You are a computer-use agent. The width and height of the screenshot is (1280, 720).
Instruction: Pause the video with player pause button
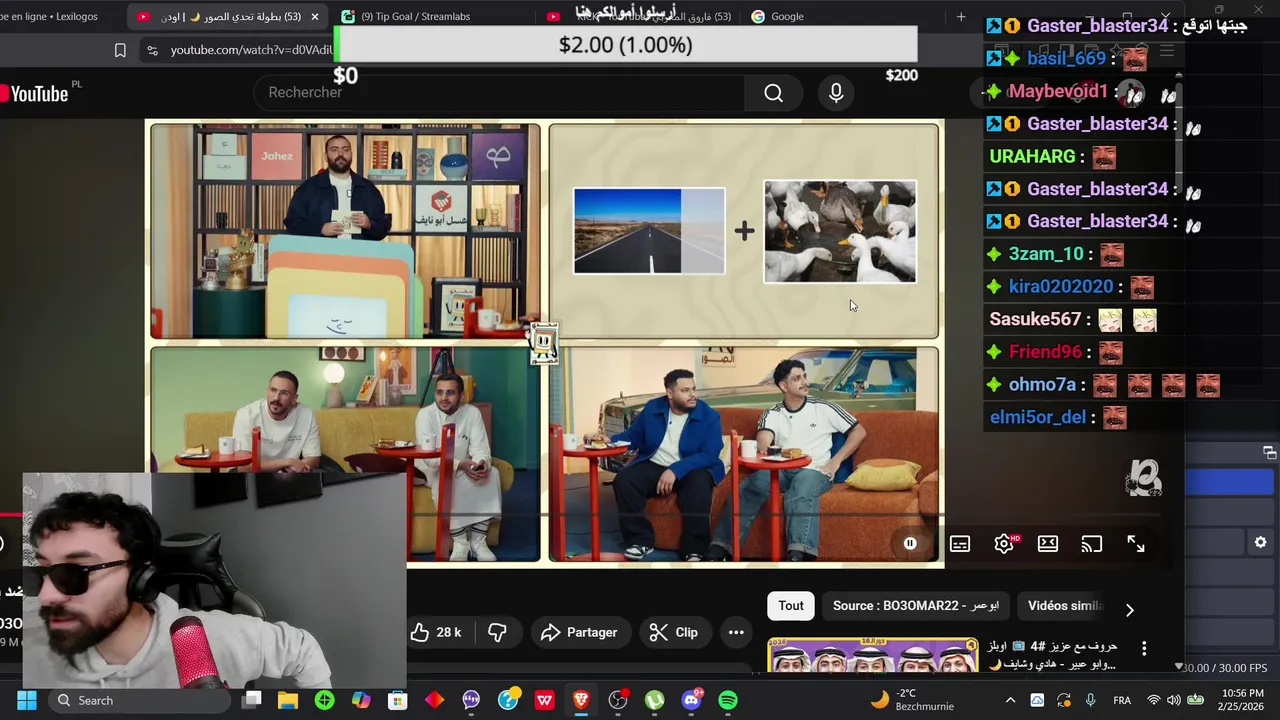pos(910,543)
